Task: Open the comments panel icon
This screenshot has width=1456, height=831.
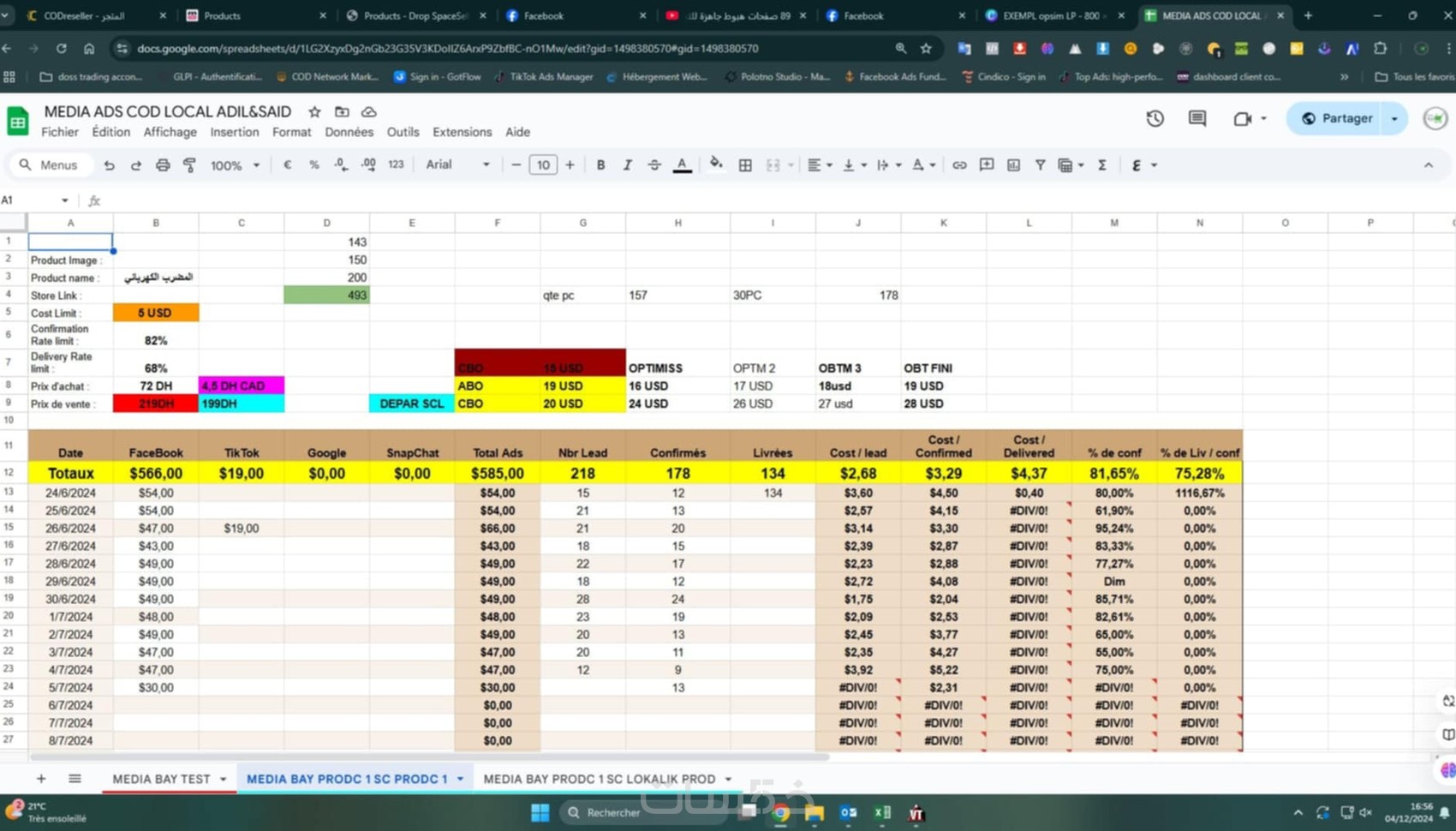Action: 1197,118
